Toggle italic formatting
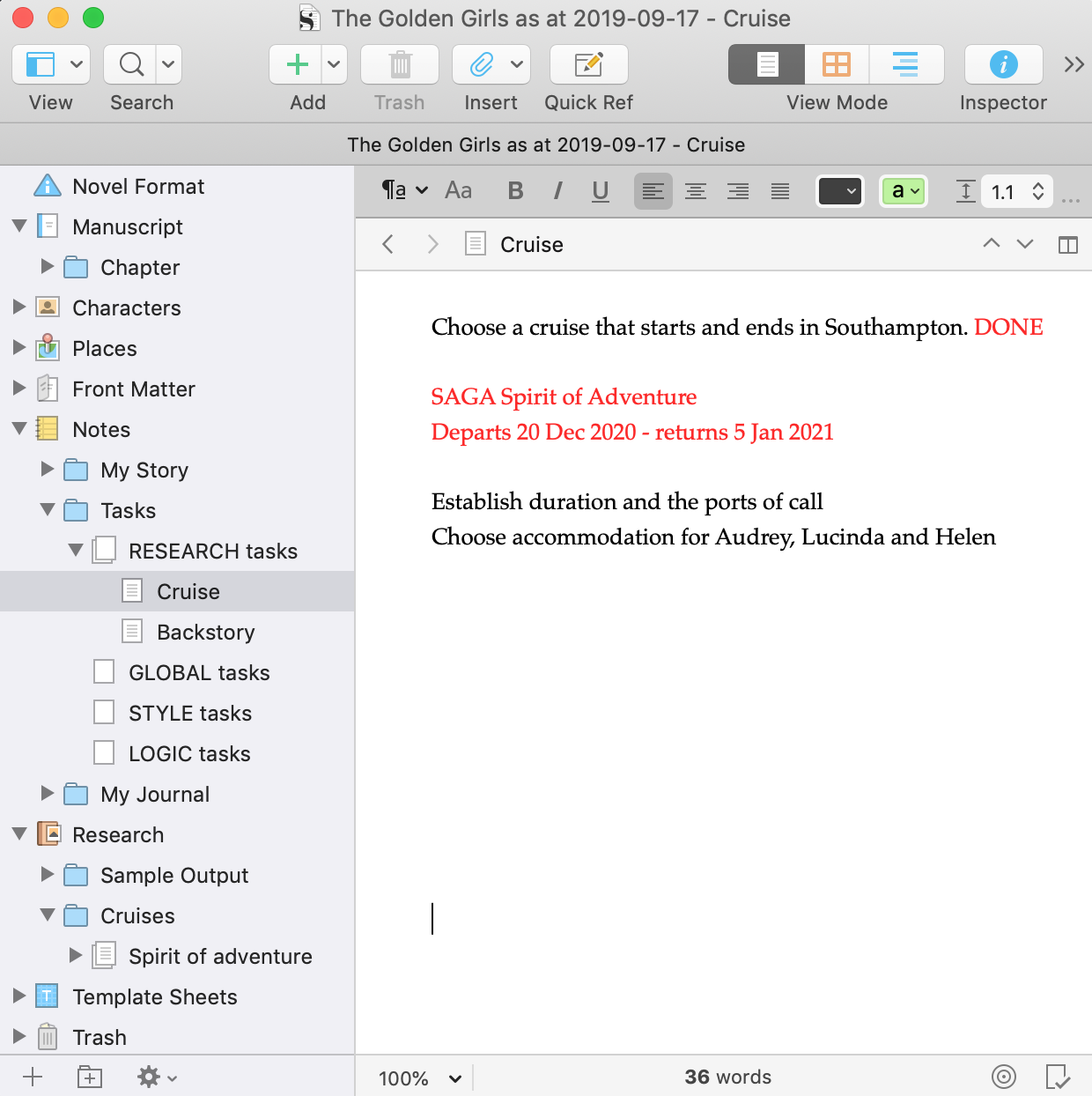1092x1096 pixels. tap(558, 190)
